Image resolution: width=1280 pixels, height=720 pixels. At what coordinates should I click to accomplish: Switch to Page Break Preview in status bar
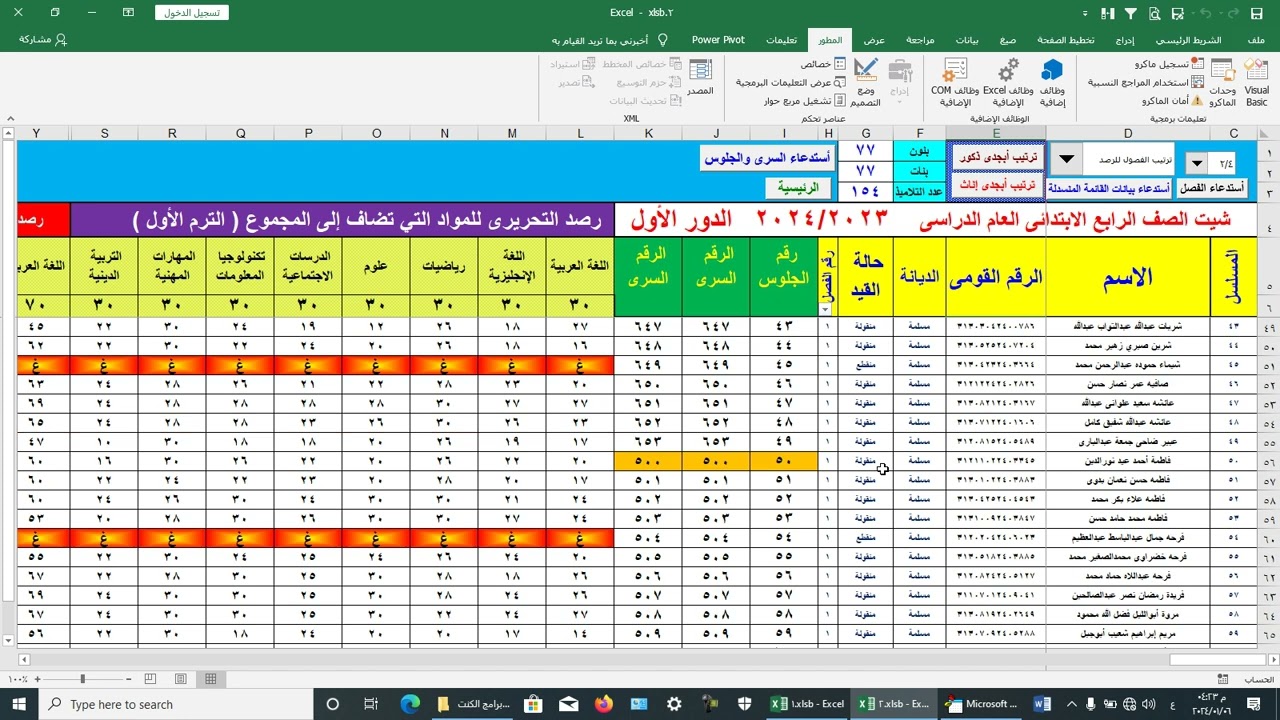(x=151, y=679)
